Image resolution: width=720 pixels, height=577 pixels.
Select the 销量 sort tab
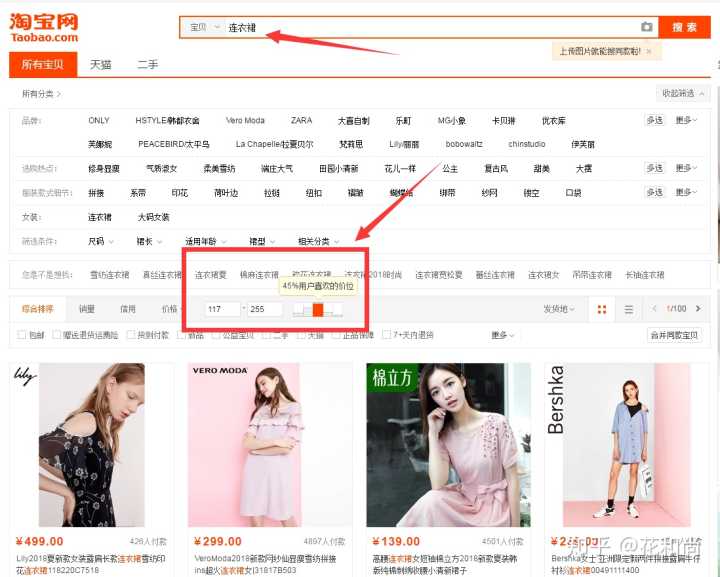(x=87, y=310)
